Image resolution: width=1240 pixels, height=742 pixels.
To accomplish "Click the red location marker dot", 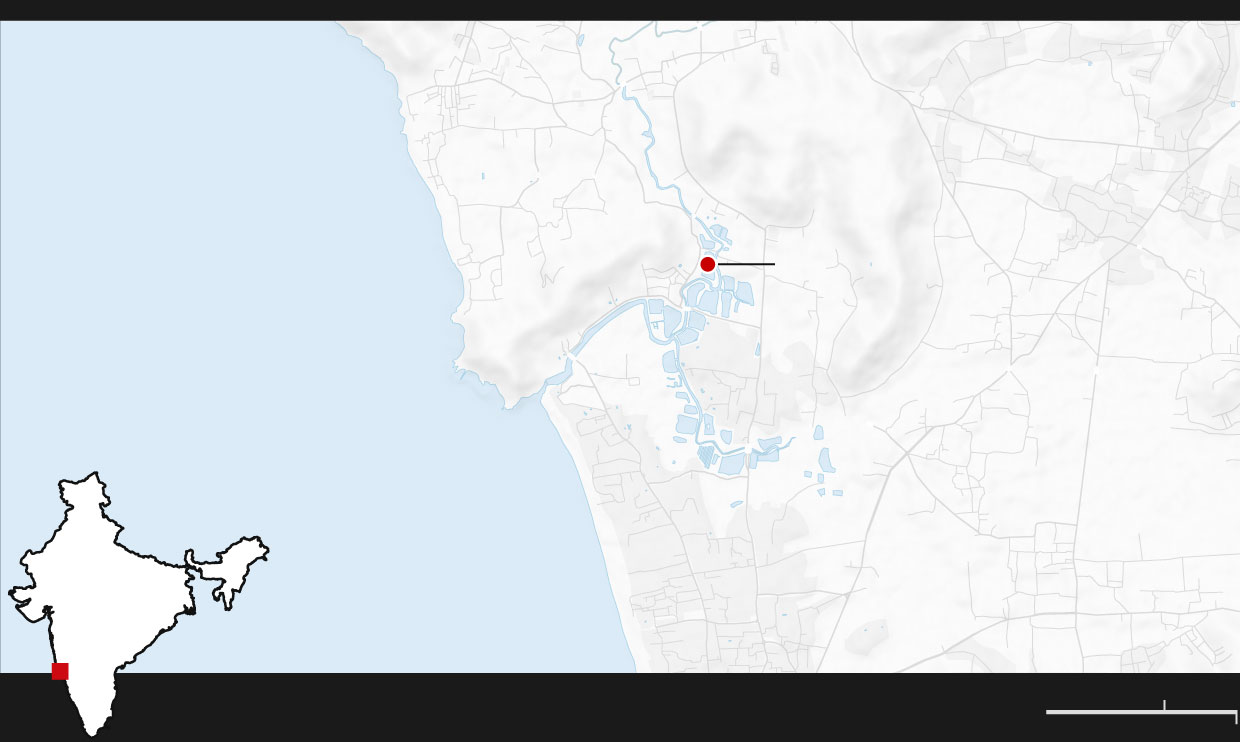I will point(708,264).
